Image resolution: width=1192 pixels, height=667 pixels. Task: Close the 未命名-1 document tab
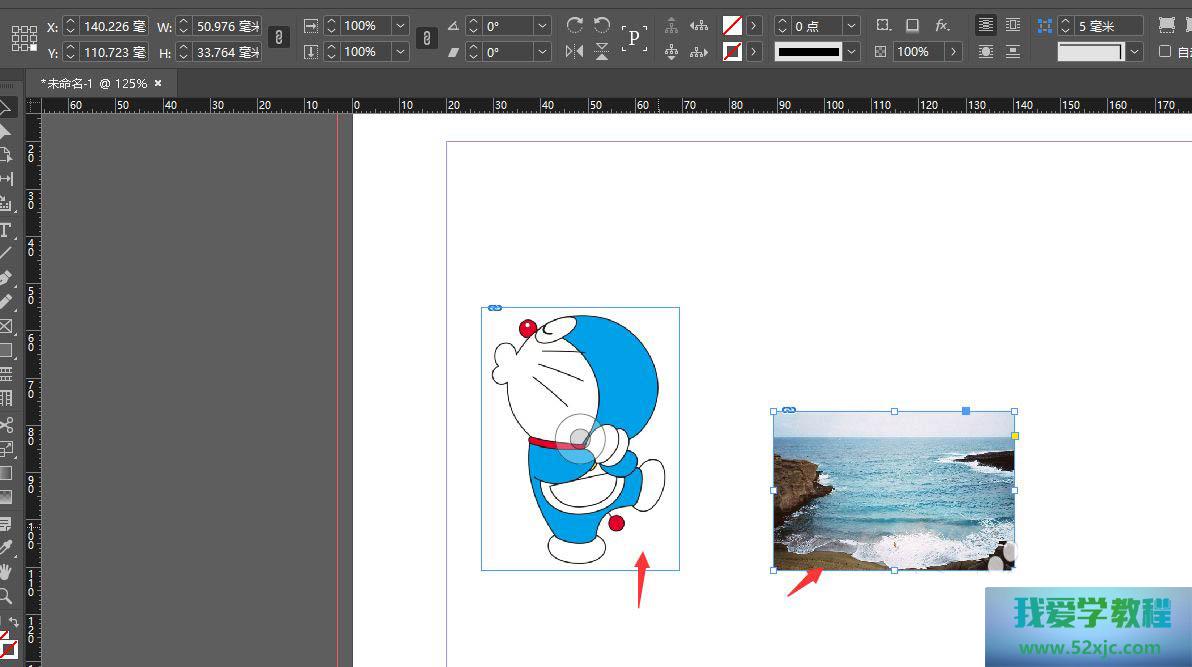158,84
